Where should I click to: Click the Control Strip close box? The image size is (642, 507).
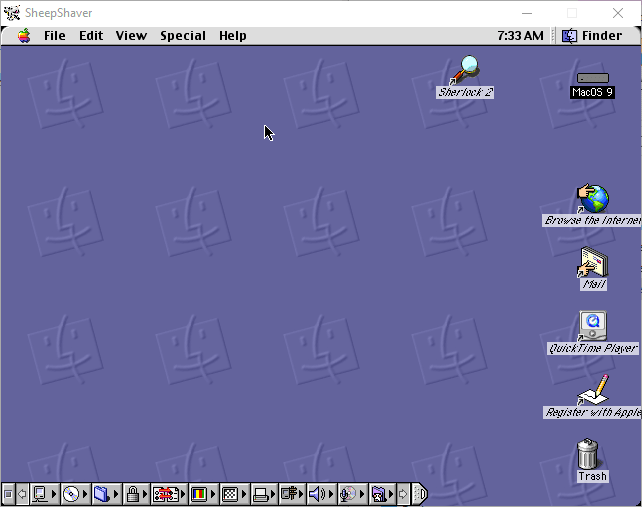(x=8, y=494)
